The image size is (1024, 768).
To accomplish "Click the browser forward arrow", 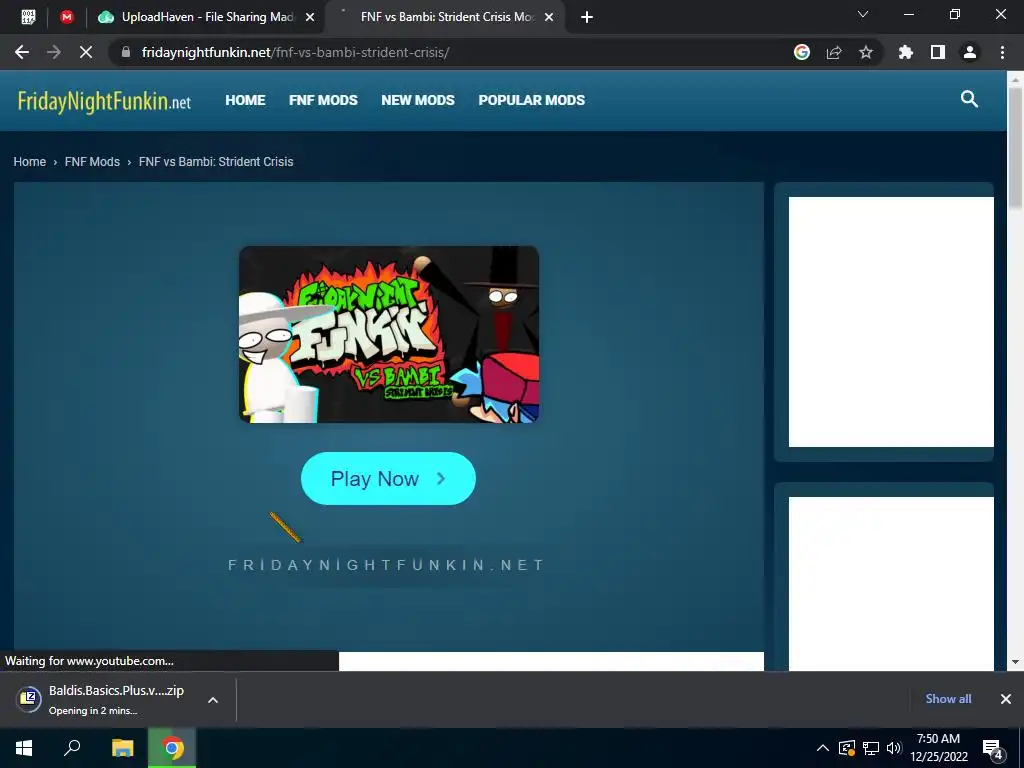I will [x=54, y=52].
